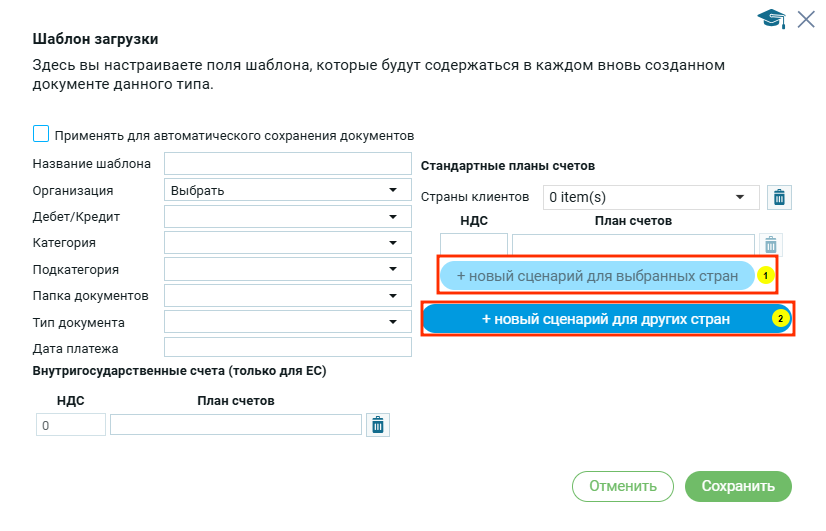Open the graduation cap tutorial icon
Image resolution: width=826 pixels, height=531 pixels.
771,18
